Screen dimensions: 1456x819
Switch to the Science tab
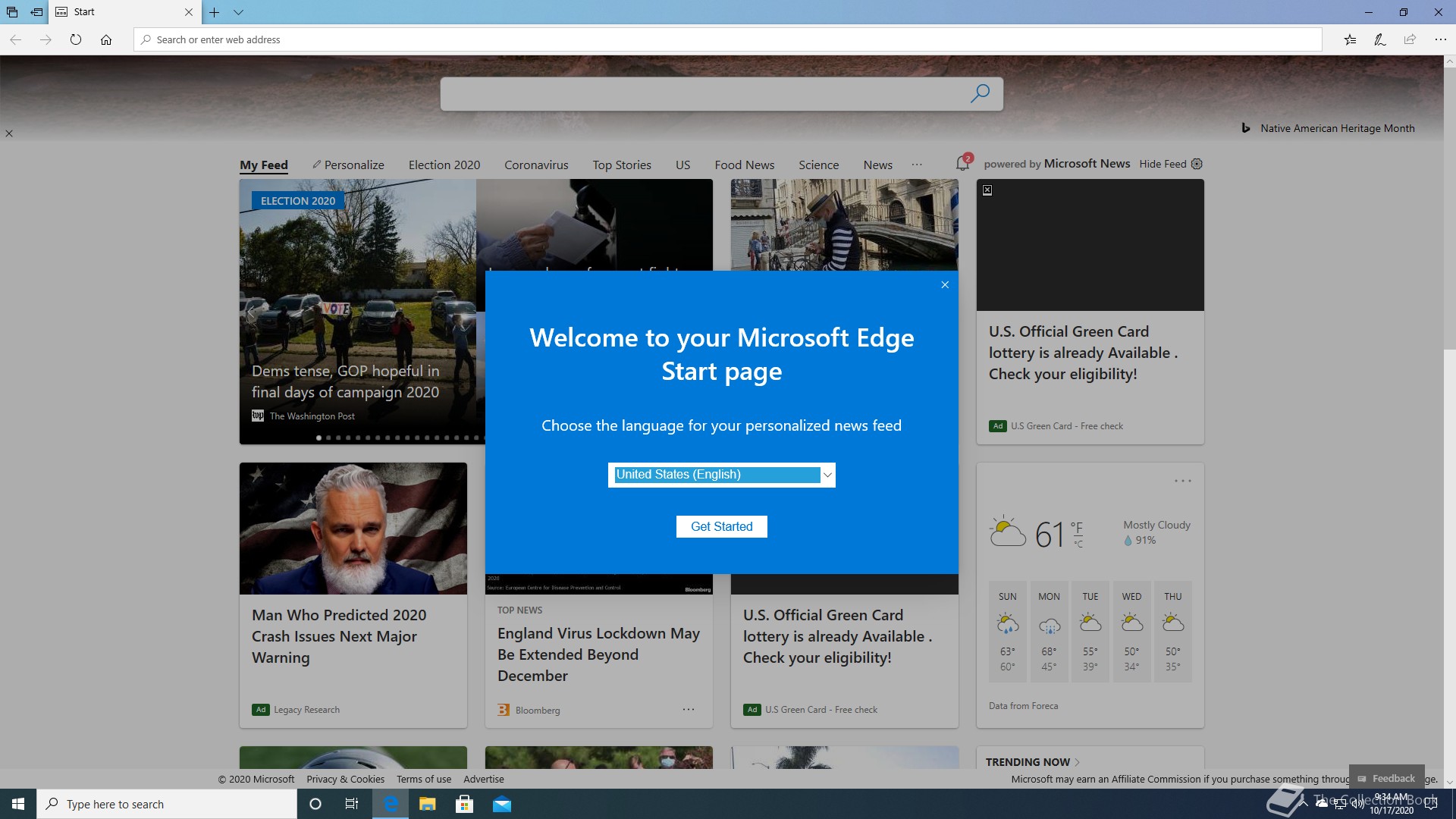point(819,165)
